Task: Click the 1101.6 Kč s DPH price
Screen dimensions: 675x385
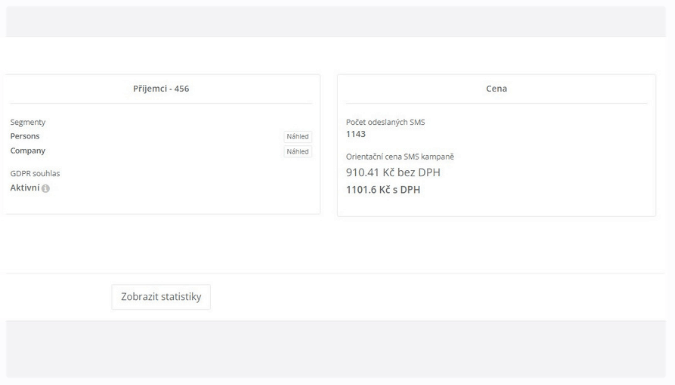Action: point(383,189)
